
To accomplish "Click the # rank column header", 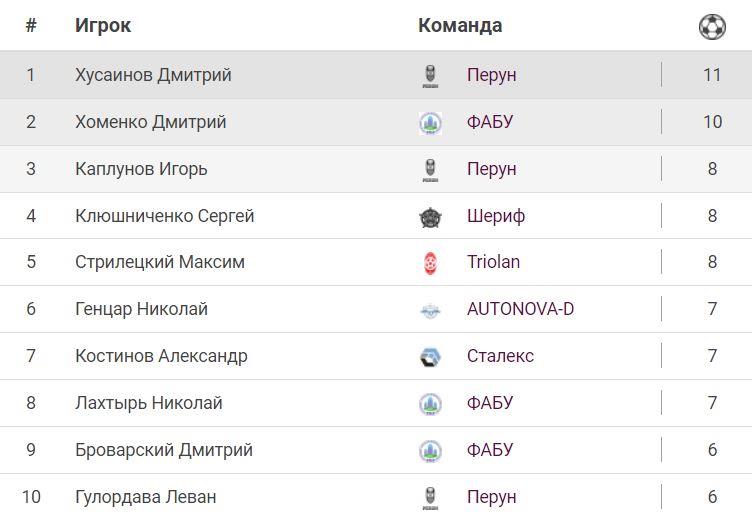I will point(31,25).
